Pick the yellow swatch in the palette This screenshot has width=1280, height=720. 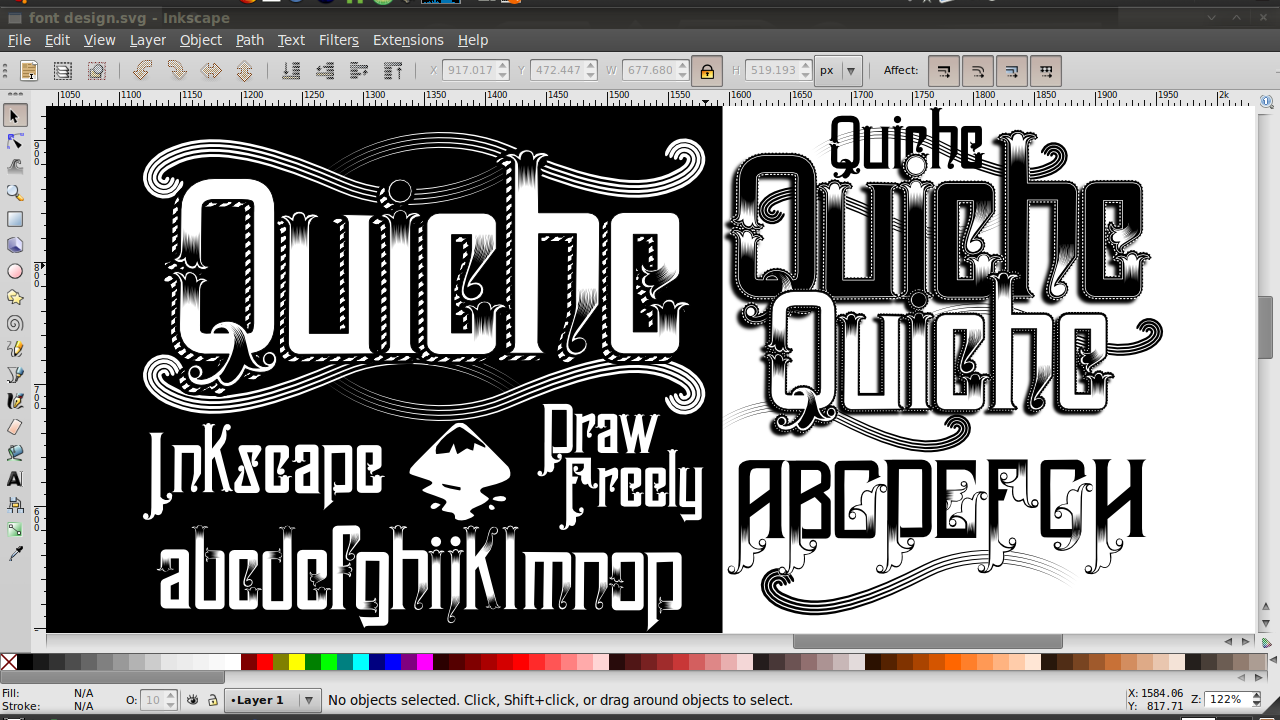pos(297,662)
